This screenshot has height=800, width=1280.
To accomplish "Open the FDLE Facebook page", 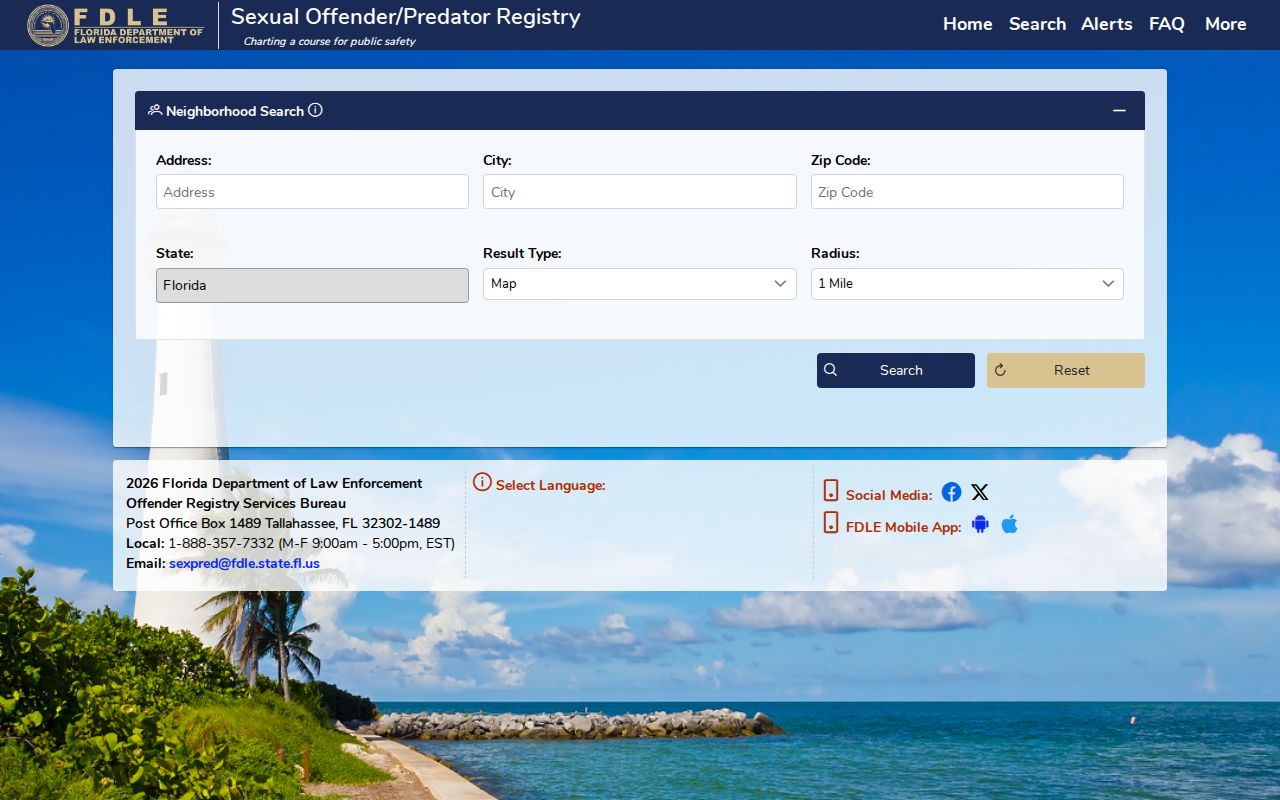I will point(951,492).
